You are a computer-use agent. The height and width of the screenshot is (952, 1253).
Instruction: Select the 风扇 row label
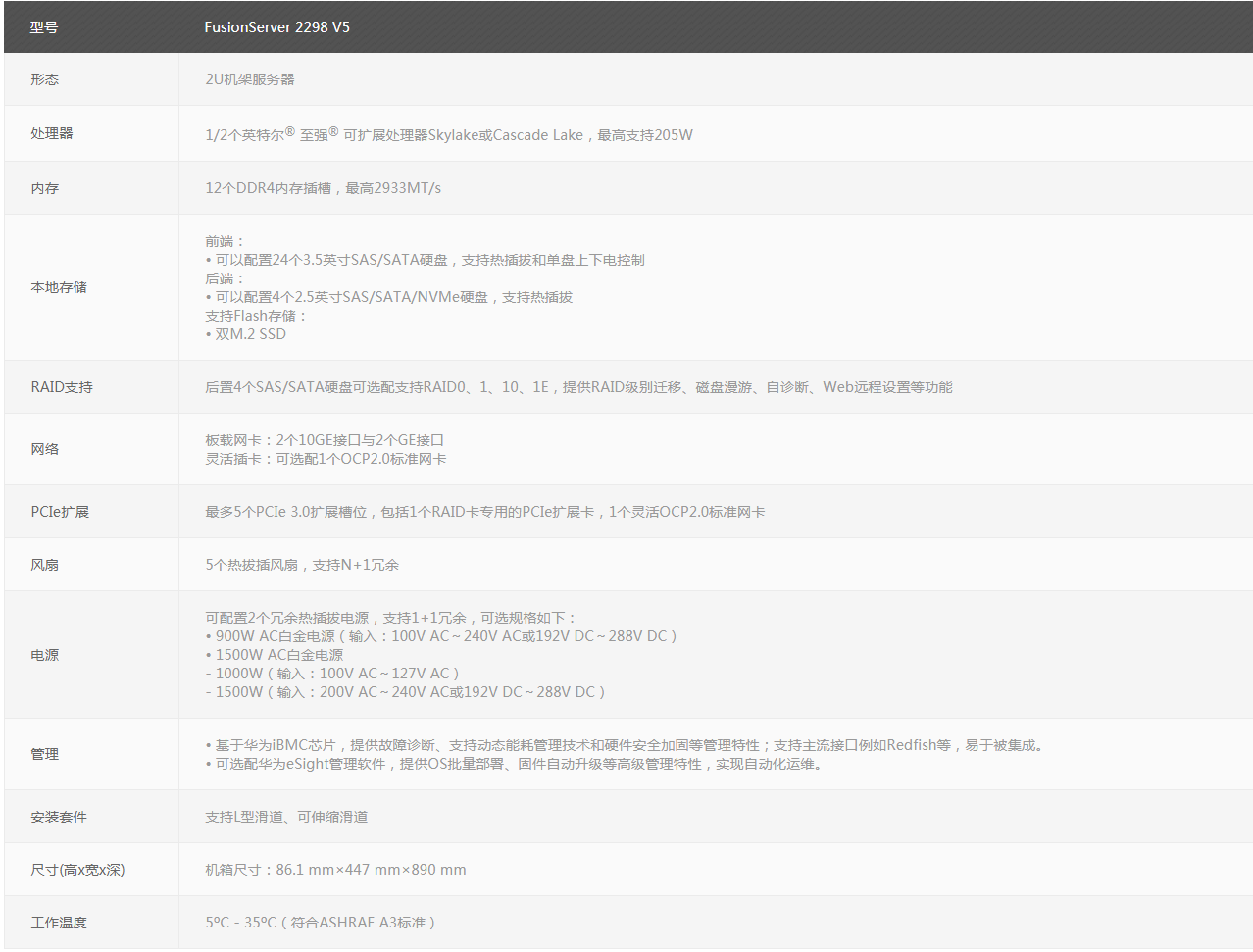click(44, 565)
